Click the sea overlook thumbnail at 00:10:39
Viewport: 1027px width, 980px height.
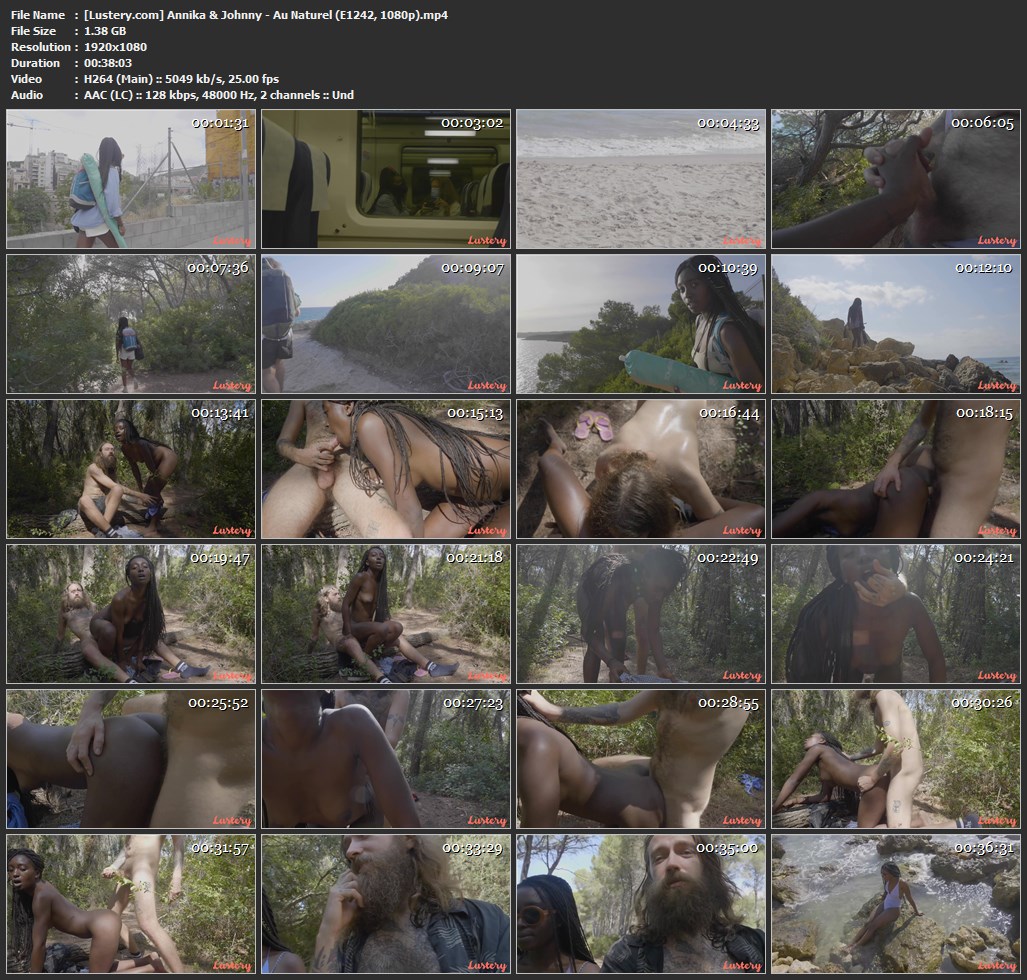pyautogui.click(x=641, y=324)
